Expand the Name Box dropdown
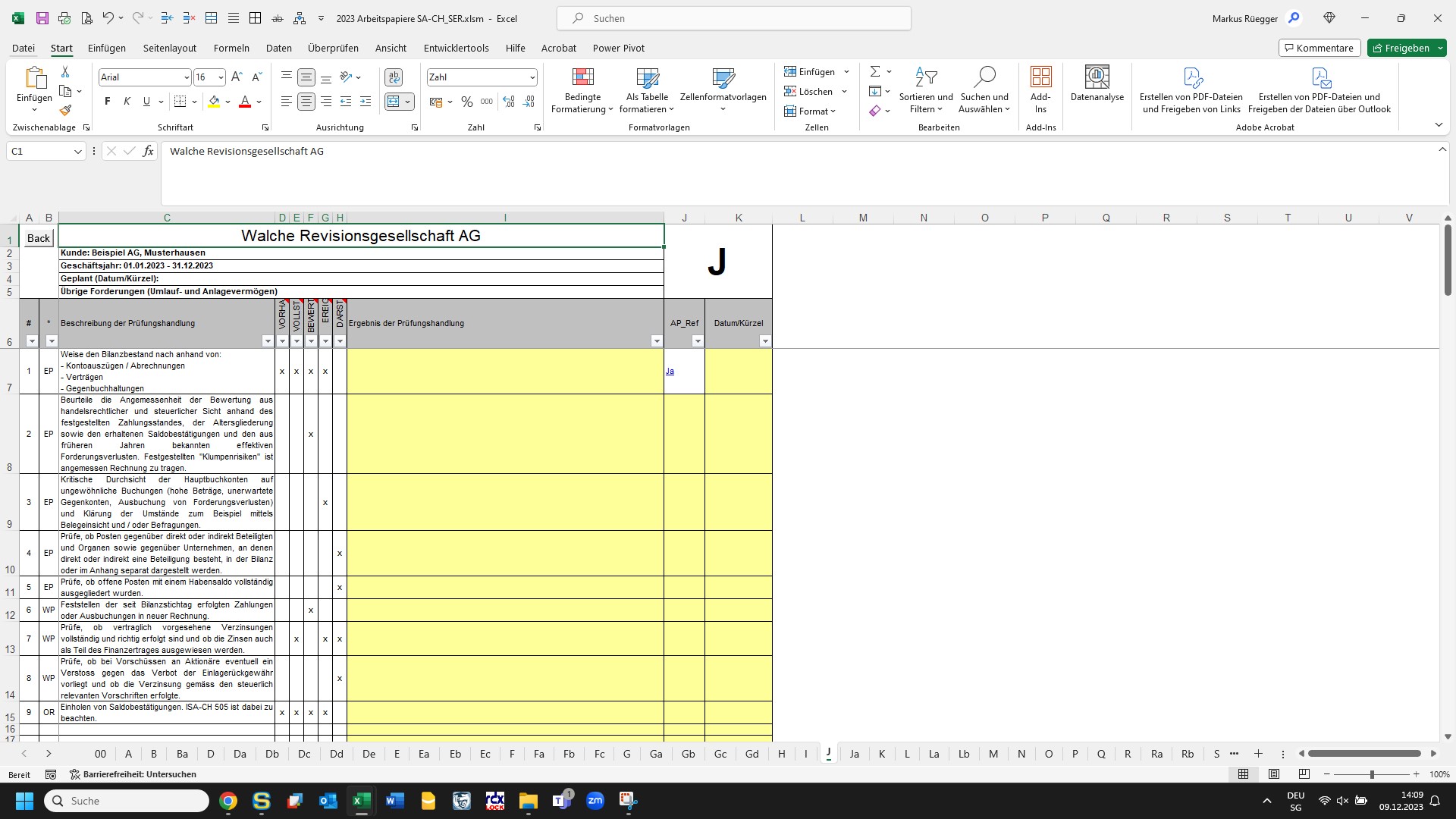Screen dimensions: 1456x819 point(77,152)
